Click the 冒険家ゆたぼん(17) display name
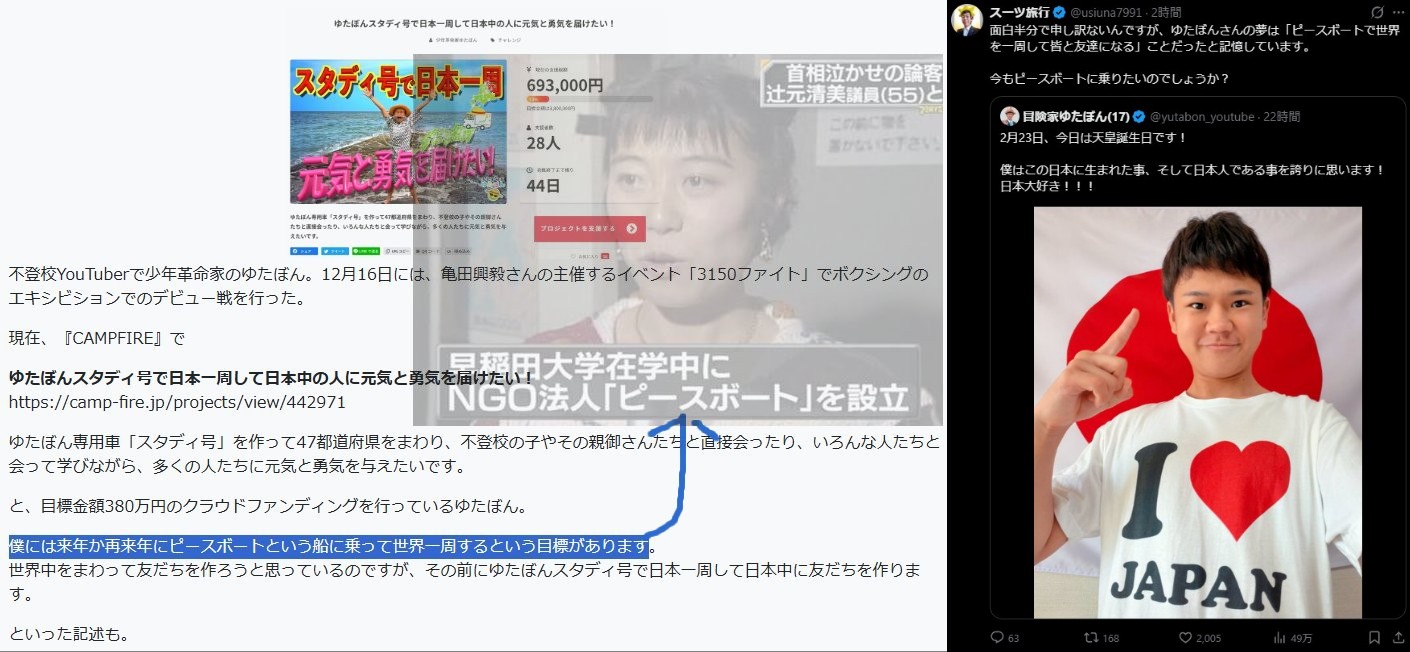 point(1077,116)
